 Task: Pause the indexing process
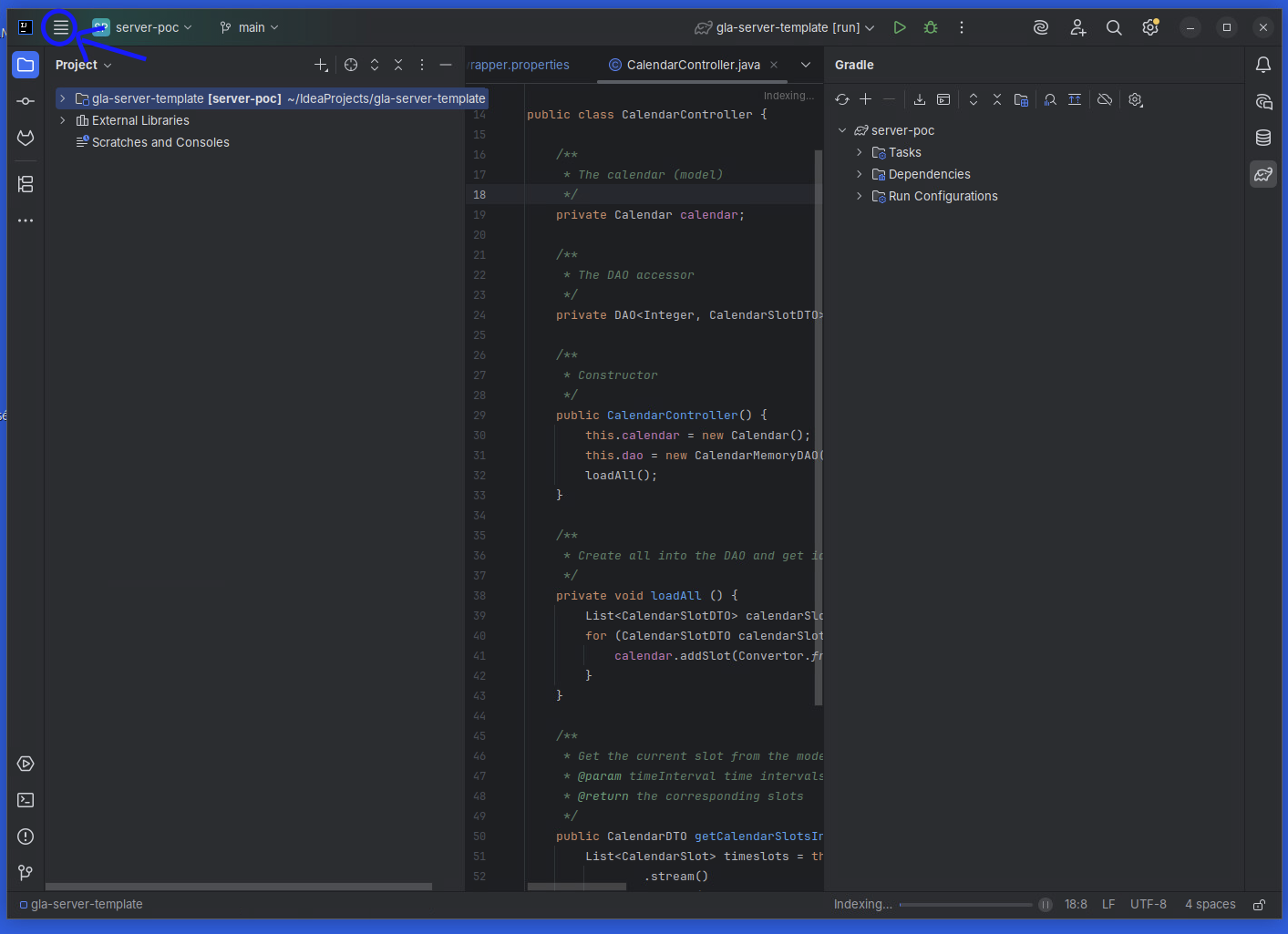coord(1046,905)
